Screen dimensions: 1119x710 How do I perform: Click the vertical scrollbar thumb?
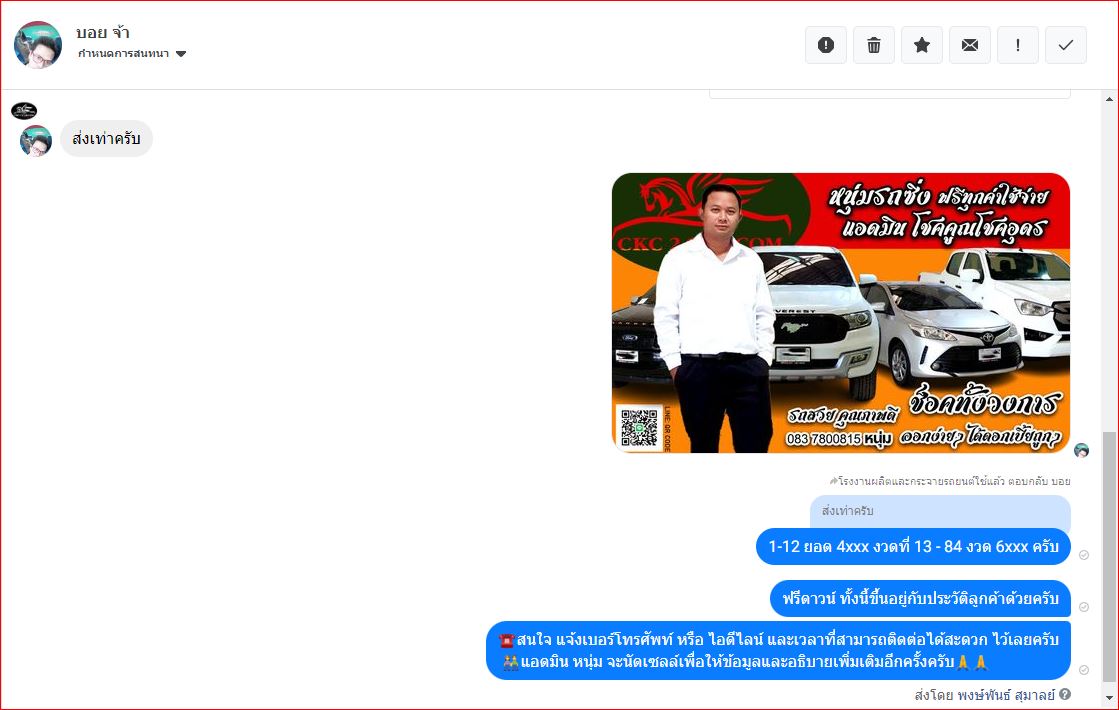(x=1109, y=557)
